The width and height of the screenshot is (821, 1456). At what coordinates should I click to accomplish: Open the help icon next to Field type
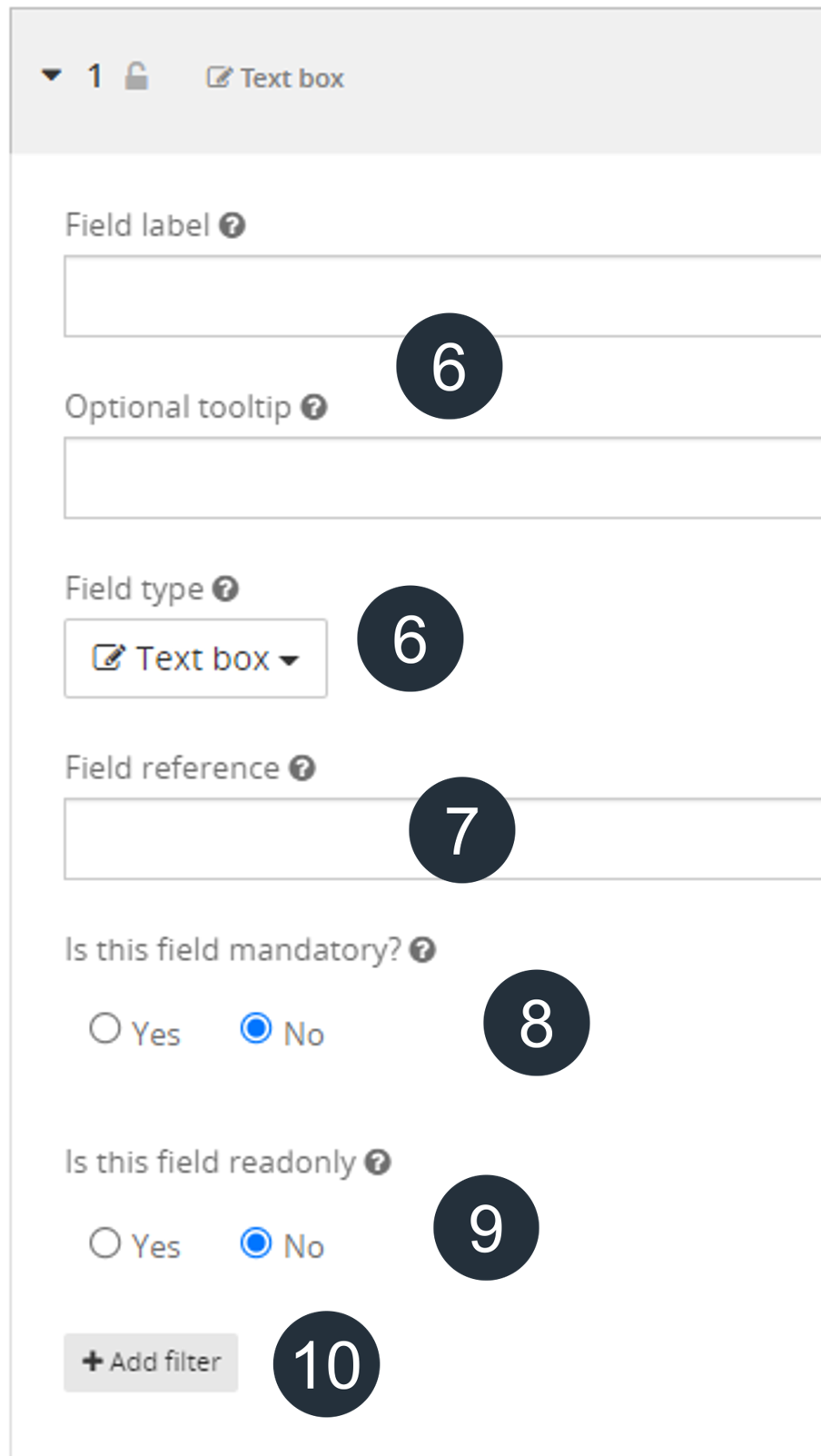(x=225, y=589)
